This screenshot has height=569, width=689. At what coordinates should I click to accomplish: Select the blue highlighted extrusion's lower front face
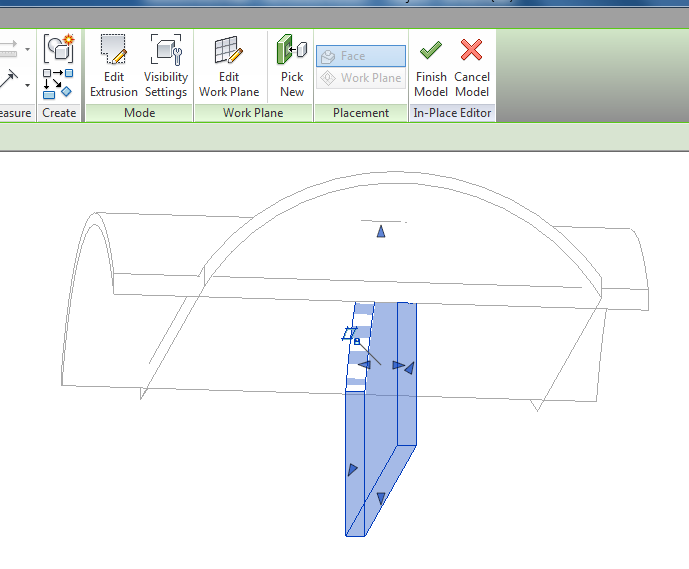(356, 460)
